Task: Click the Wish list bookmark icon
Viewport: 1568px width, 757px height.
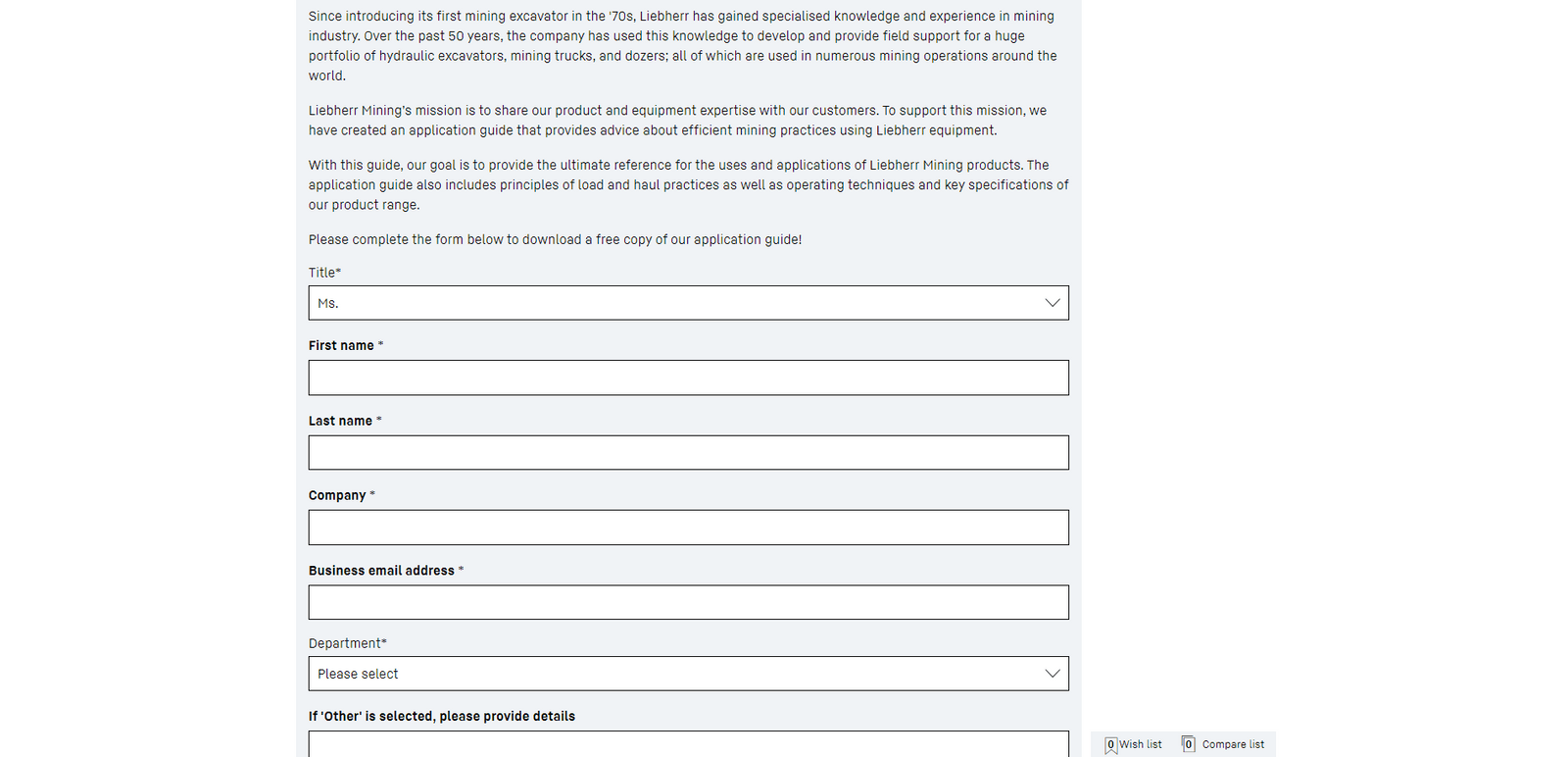Action: (x=1110, y=745)
